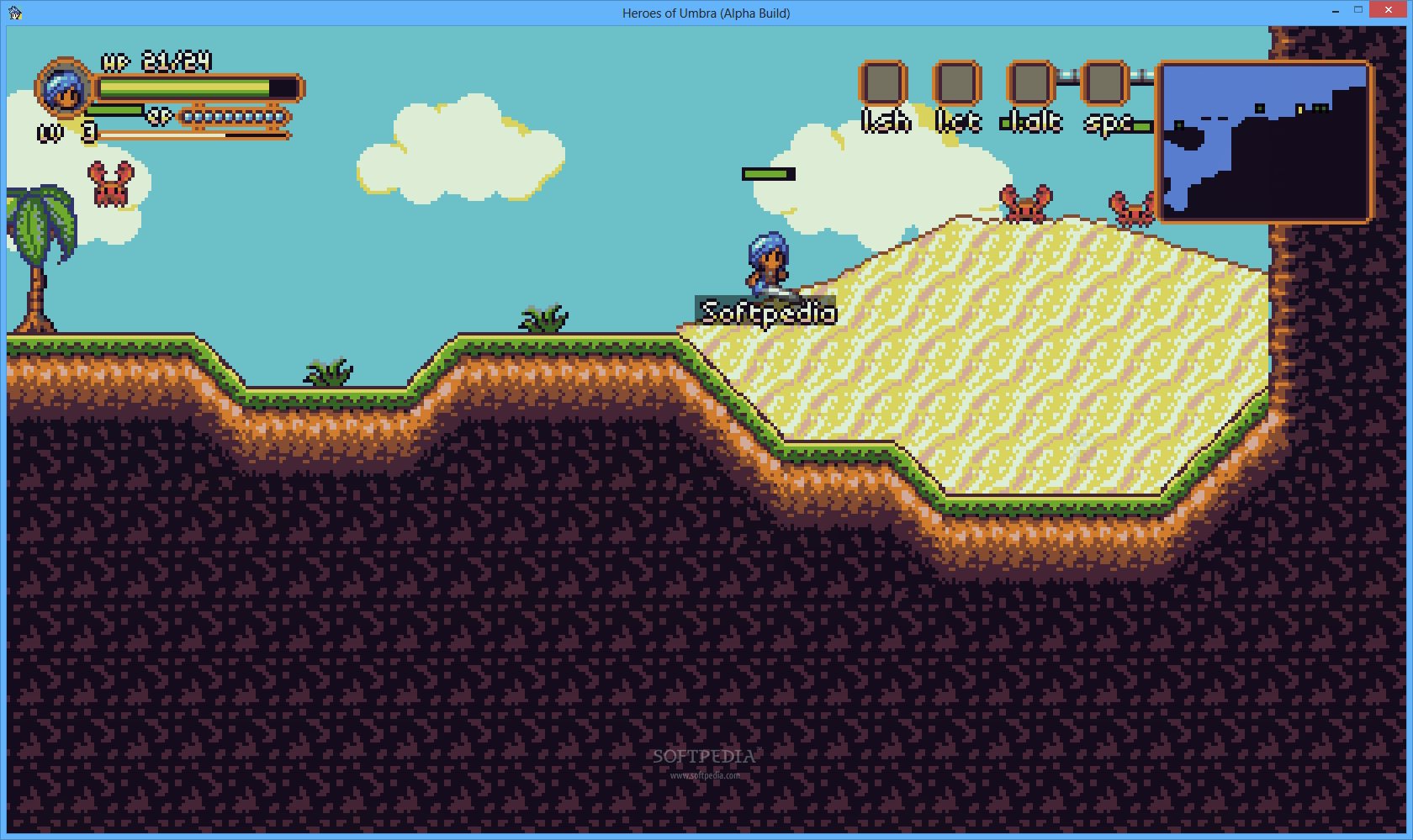Maximize the Heroes of Umbra window

[1357, 11]
